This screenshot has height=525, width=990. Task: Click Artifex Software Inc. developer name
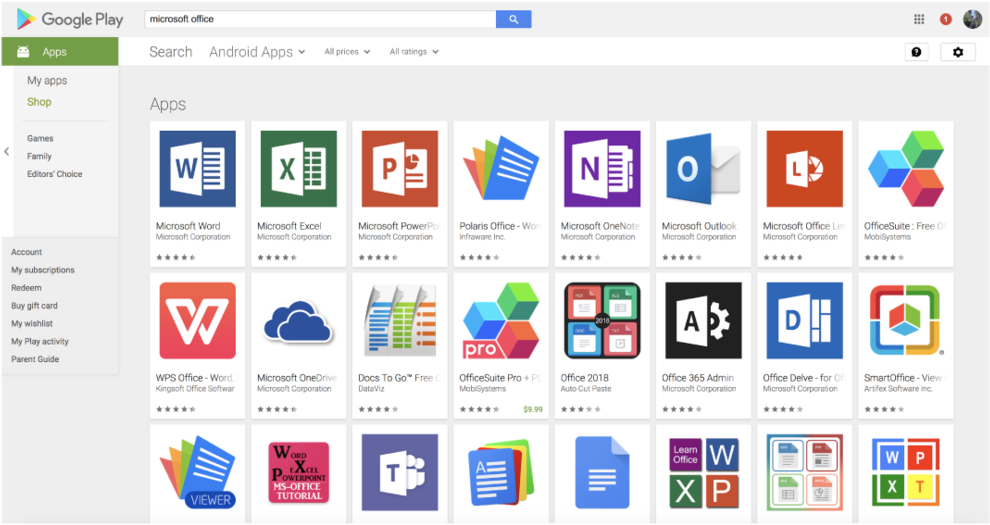898,389
